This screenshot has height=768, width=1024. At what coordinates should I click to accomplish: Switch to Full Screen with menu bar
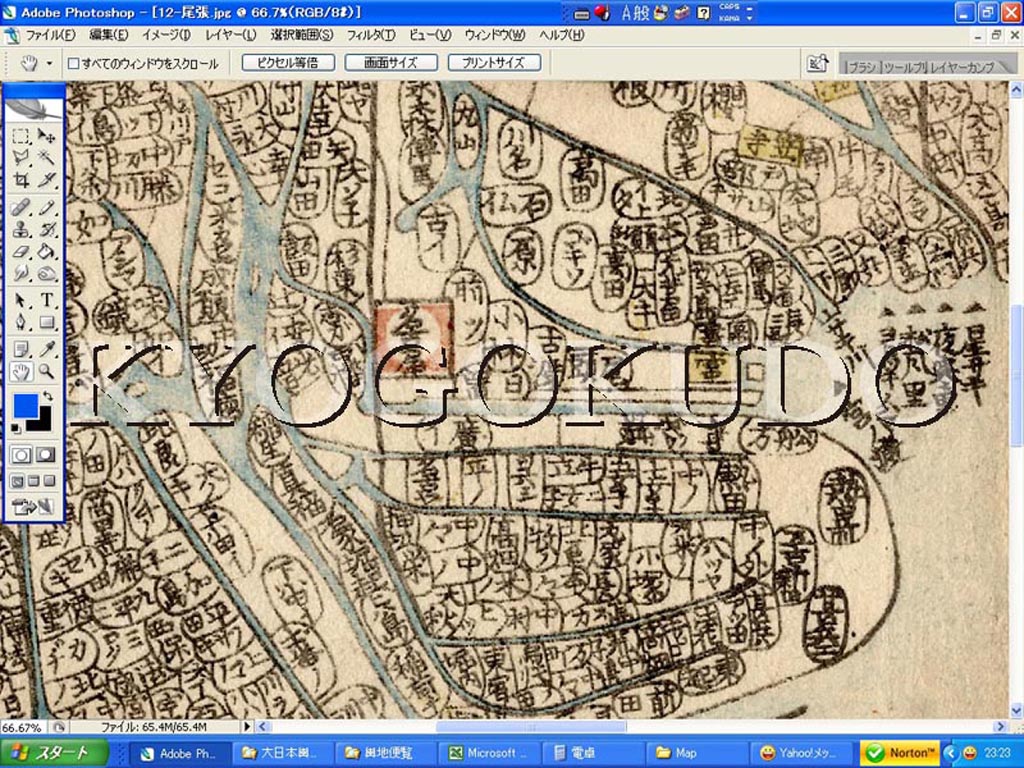coord(33,482)
